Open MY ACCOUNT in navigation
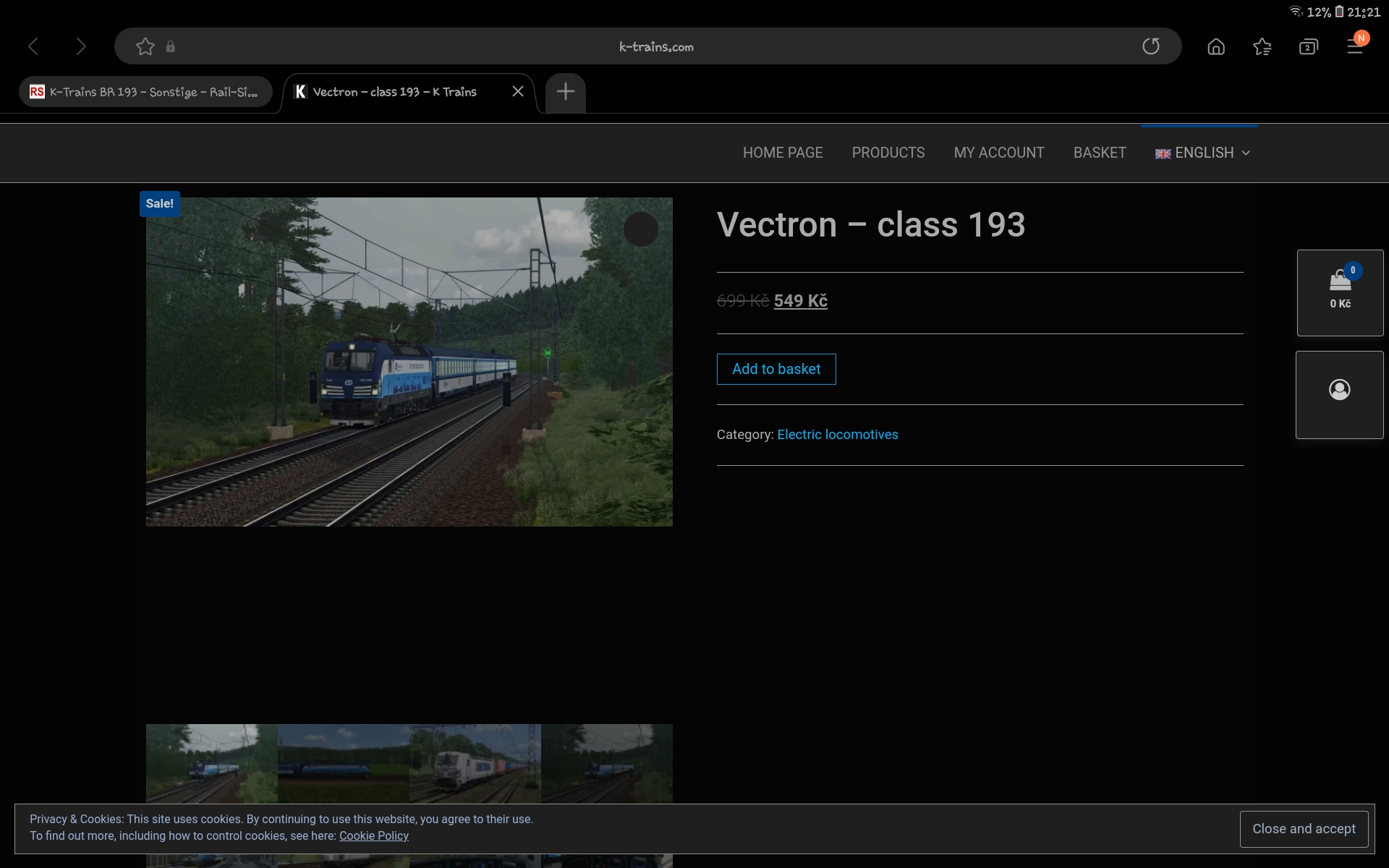Viewport: 1389px width, 868px height. point(998,153)
